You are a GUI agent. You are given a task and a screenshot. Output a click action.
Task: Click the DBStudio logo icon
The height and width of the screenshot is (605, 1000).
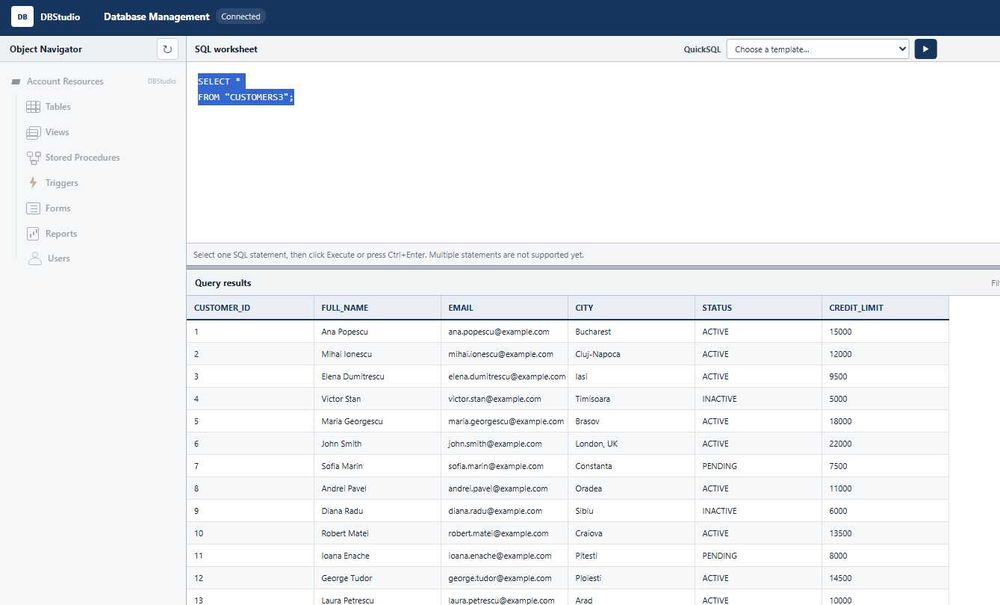(22, 17)
